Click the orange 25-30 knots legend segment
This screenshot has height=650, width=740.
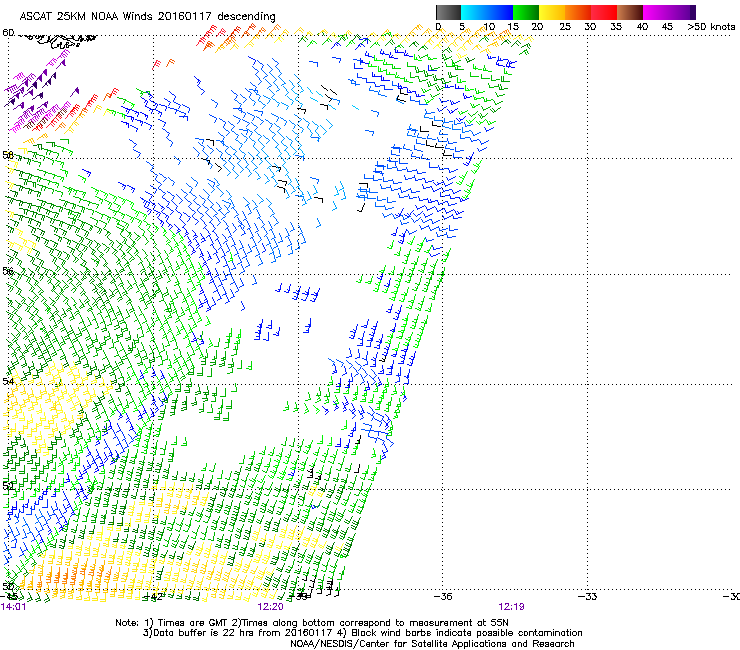click(578, 12)
